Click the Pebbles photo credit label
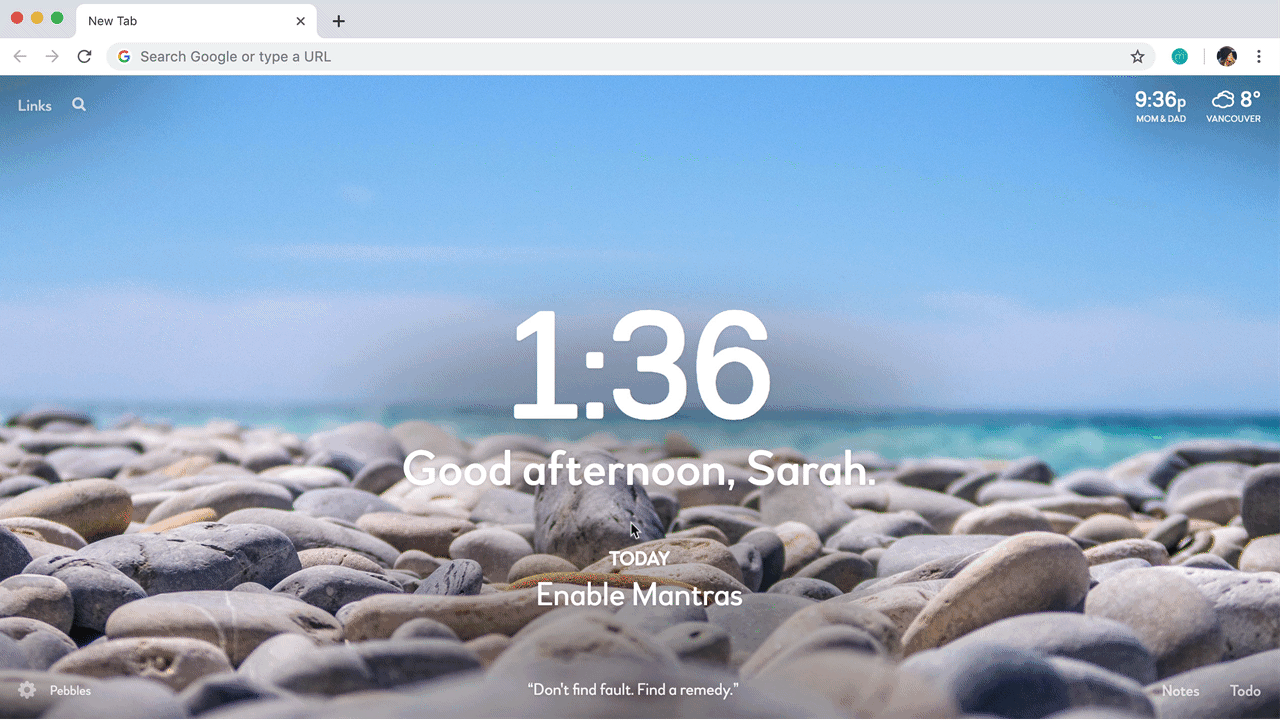This screenshot has height=720, width=1280. (x=70, y=691)
